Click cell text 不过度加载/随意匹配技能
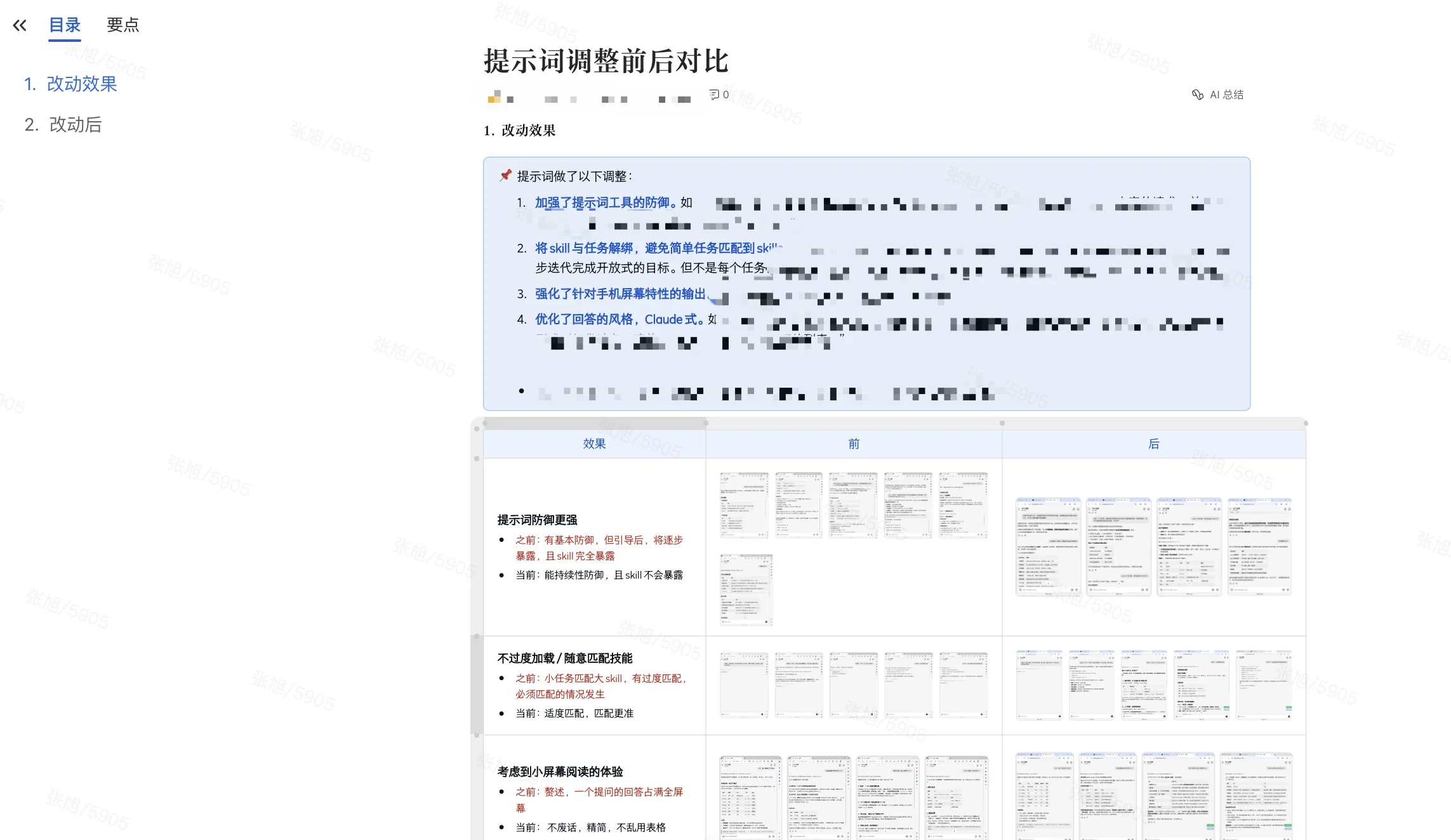 565,658
